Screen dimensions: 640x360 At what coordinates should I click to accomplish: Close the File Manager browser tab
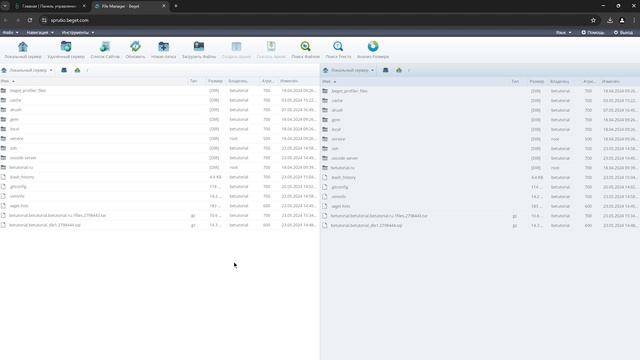164,6
